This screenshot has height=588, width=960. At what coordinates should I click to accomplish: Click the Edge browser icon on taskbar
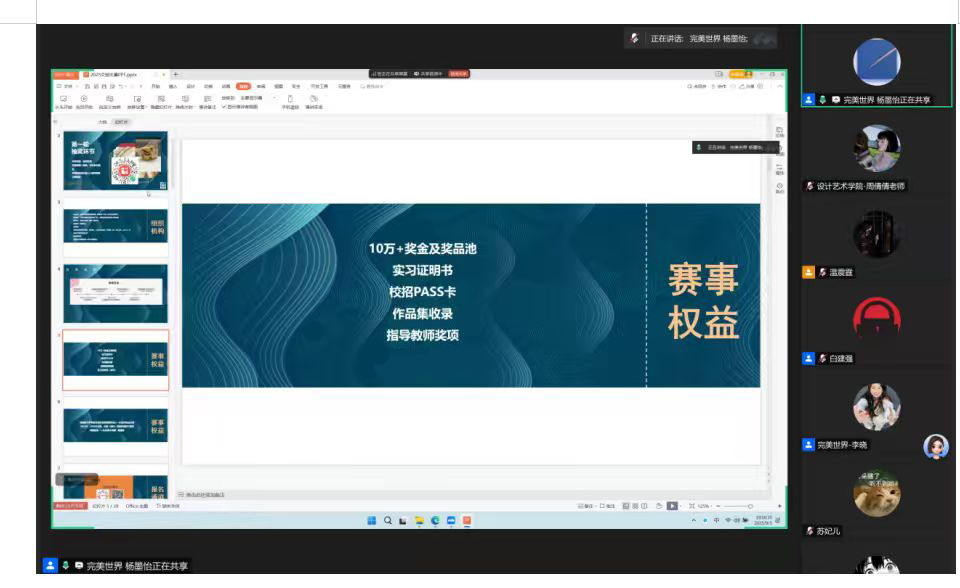click(435, 520)
